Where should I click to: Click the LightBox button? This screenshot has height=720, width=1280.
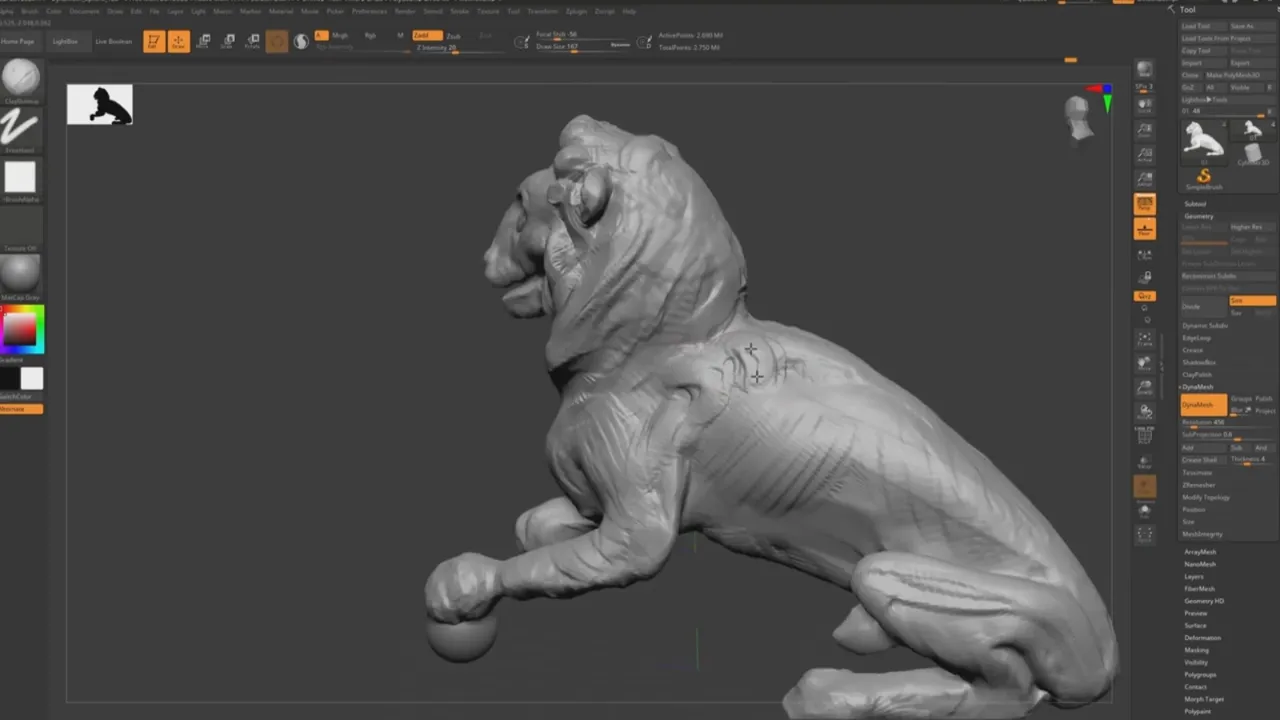[x=65, y=42]
